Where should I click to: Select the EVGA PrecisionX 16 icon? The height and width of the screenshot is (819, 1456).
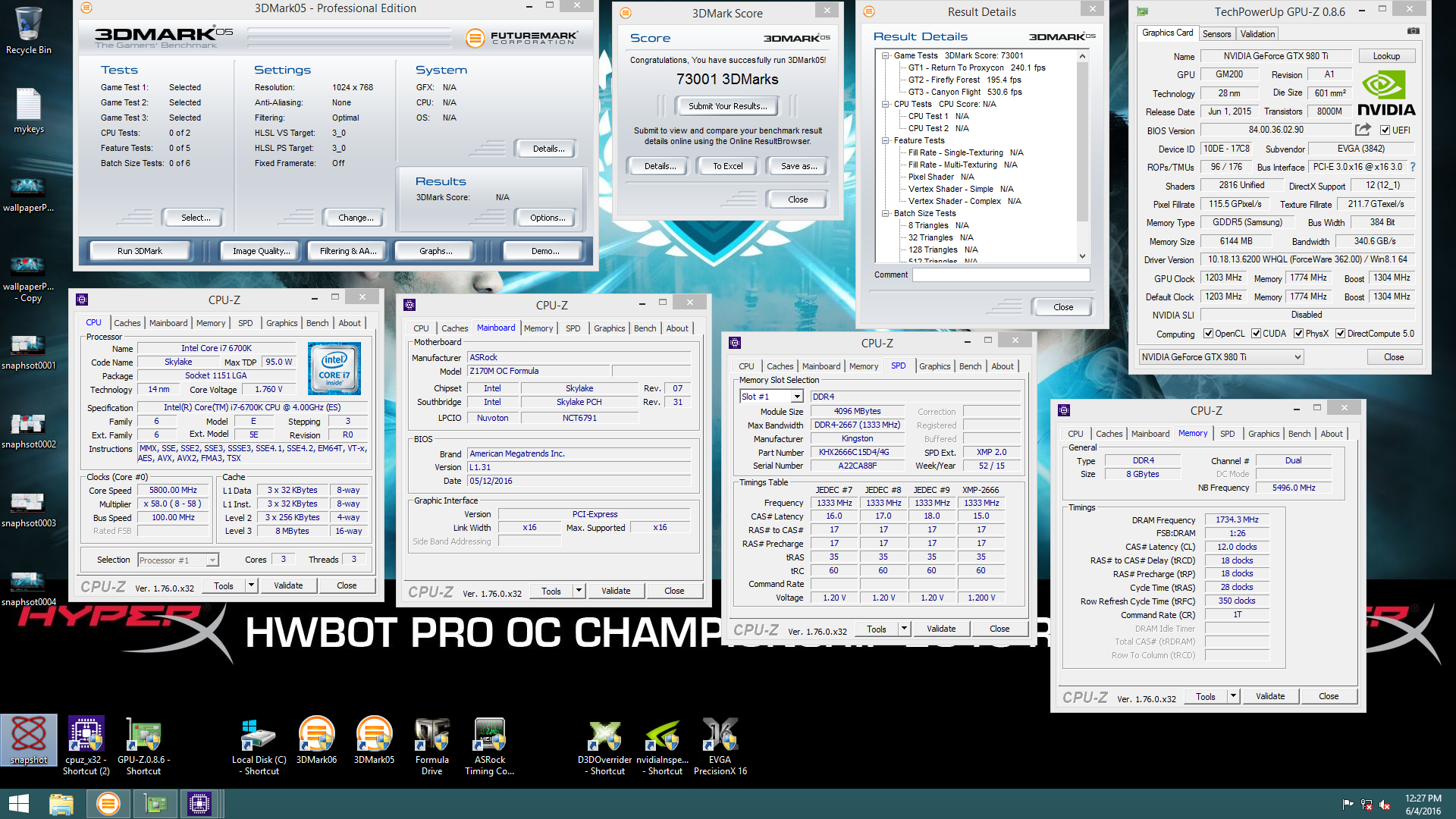[x=720, y=746]
